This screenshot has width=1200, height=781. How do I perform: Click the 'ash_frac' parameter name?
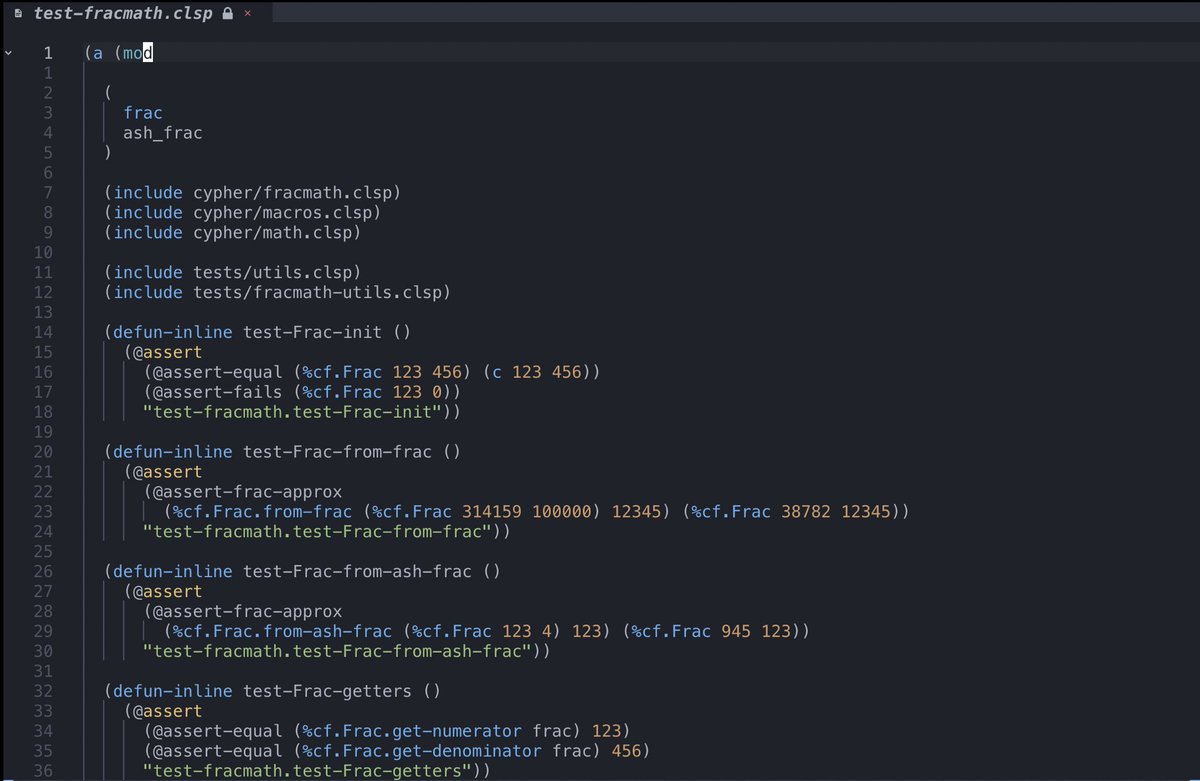(162, 132)
